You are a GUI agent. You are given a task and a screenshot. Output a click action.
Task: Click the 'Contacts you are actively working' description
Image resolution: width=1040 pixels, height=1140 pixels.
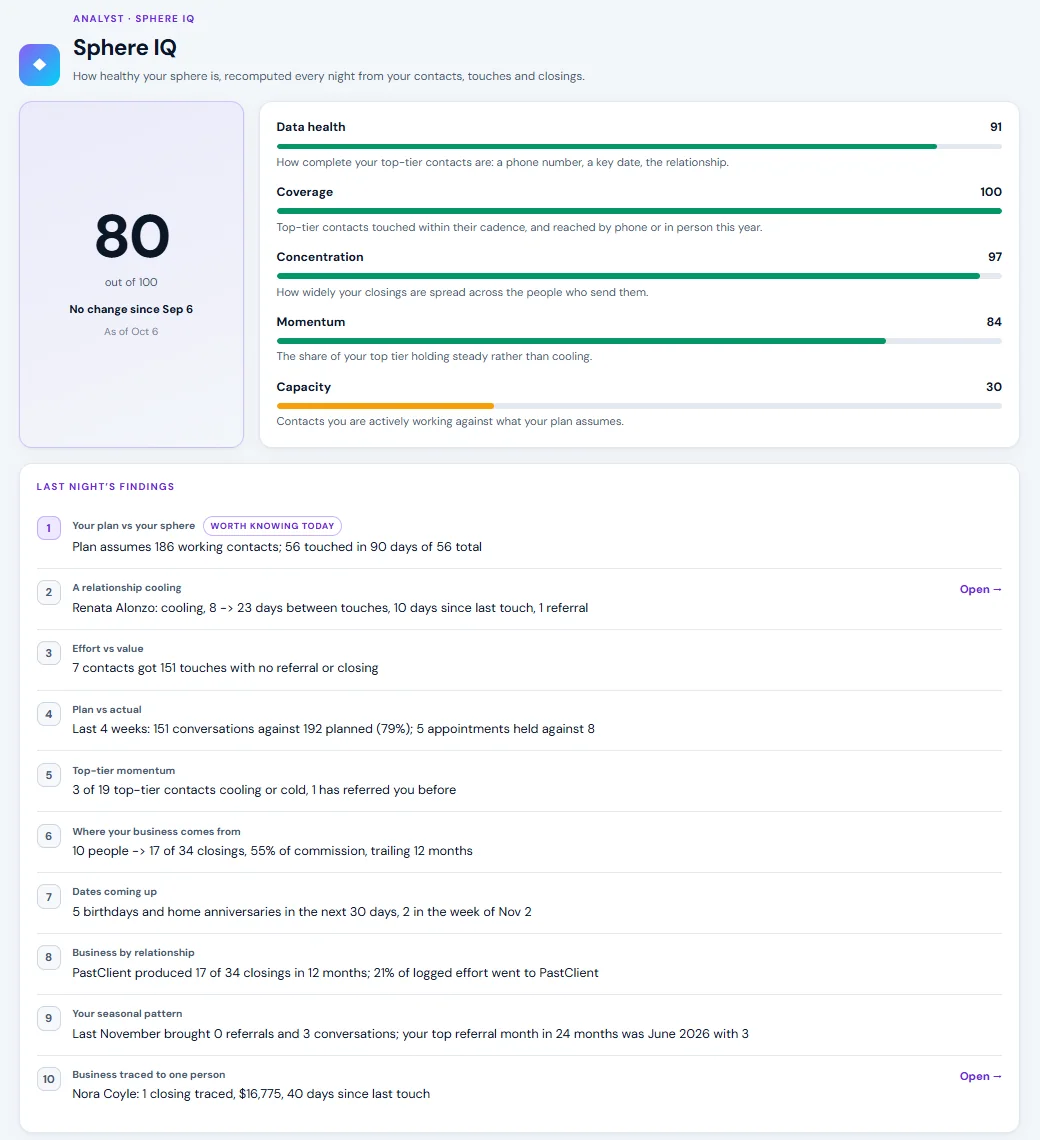coord(450,422)
